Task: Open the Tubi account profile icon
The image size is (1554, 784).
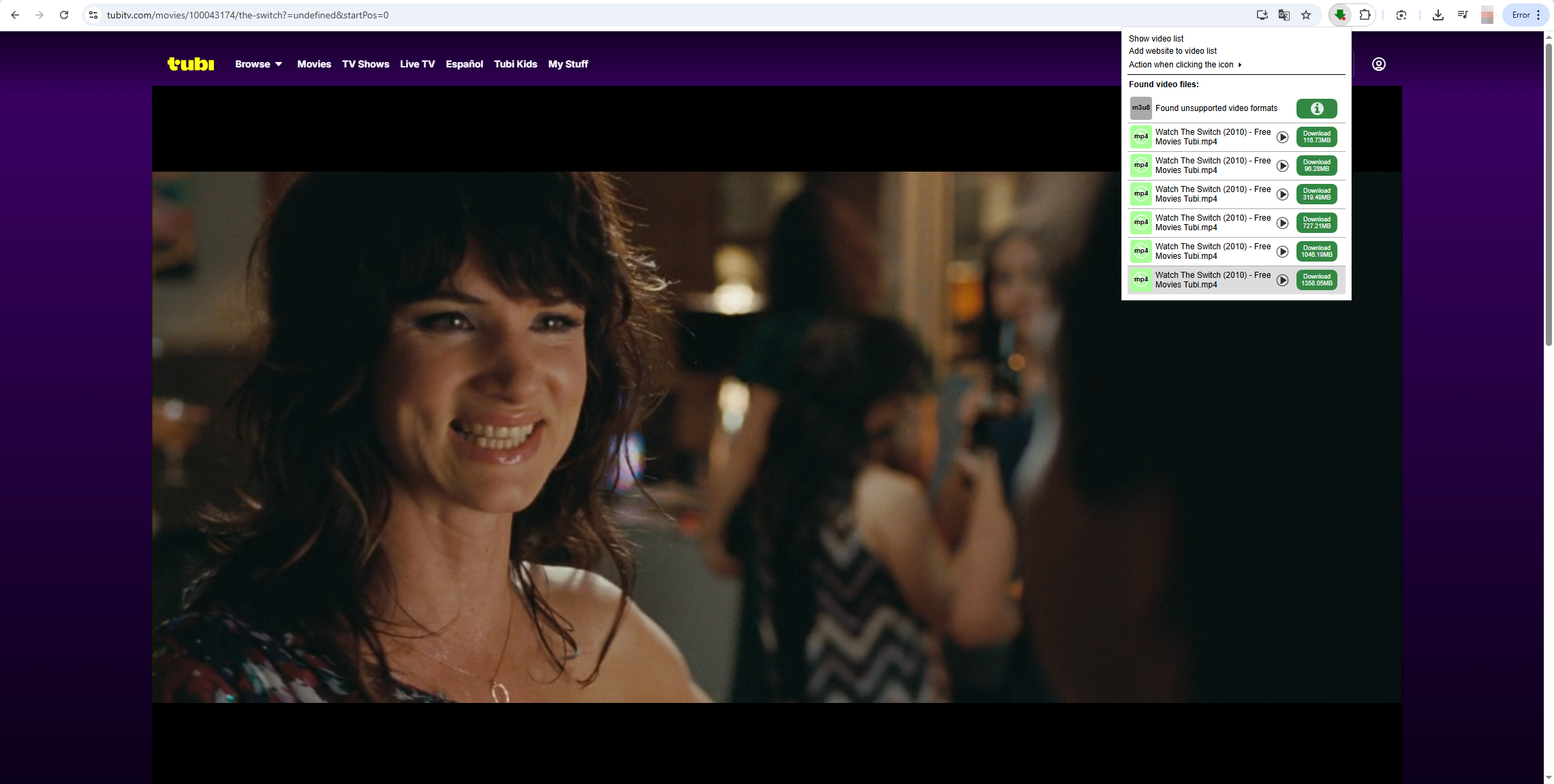Action: 1379,64
